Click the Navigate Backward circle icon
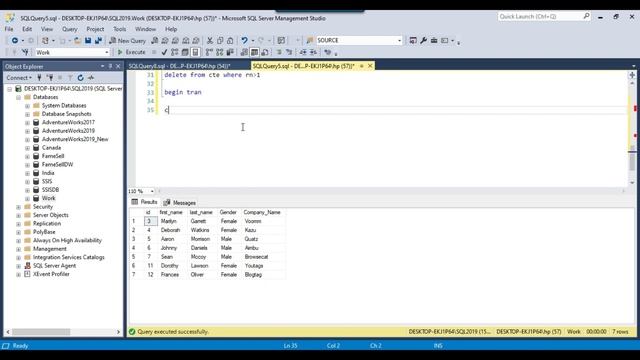The width and height of the screenshot is (640, 360). tap(15, 40)
